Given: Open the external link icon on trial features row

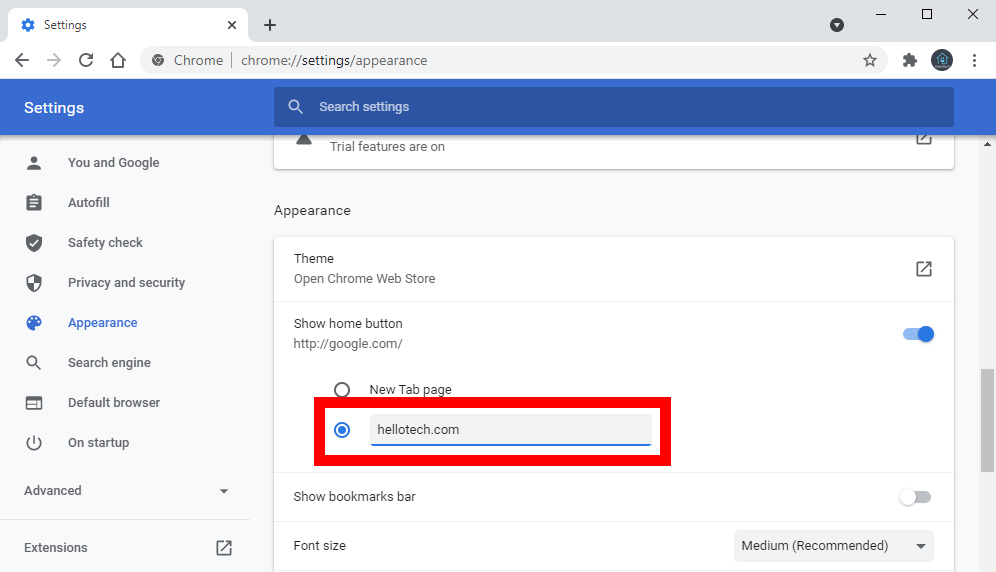Looking at the screenshot, I should click(x=924, y=139).
